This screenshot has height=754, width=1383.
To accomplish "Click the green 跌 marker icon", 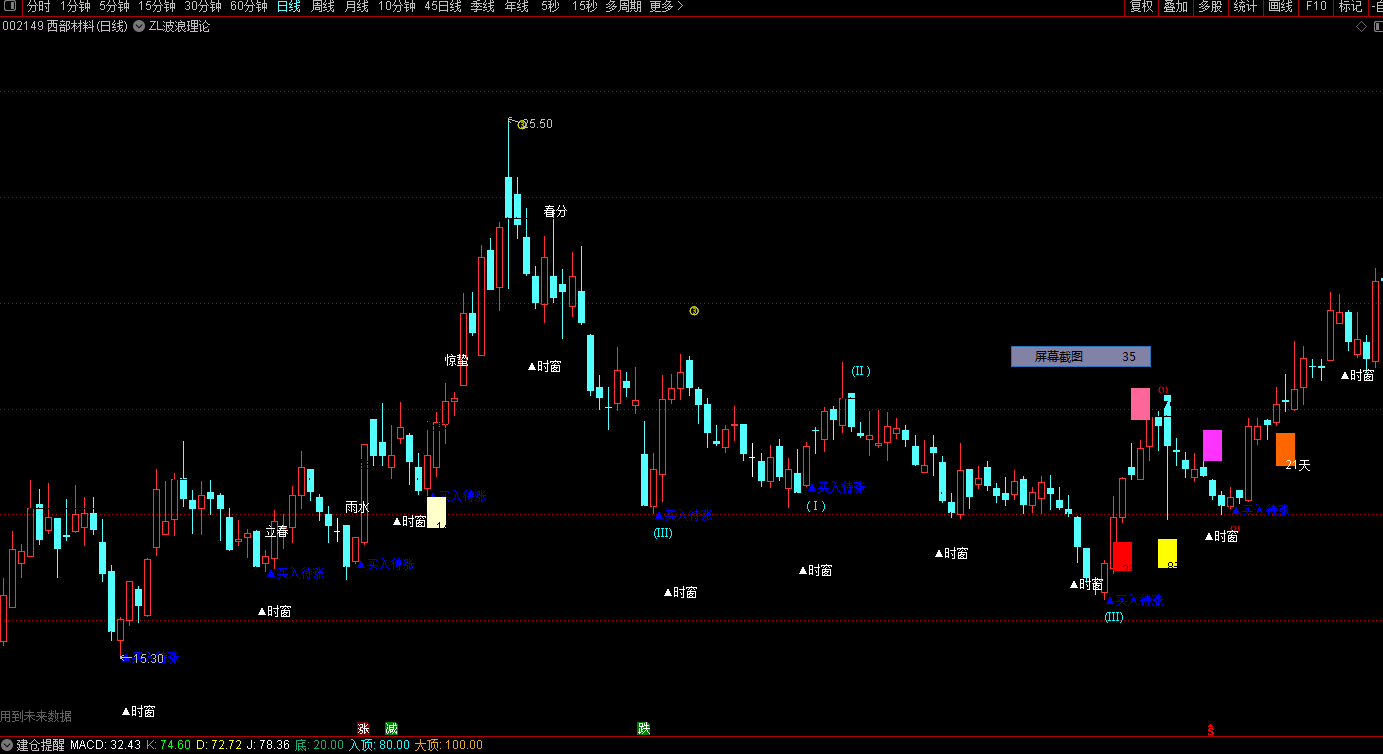I will coord(644,728).
